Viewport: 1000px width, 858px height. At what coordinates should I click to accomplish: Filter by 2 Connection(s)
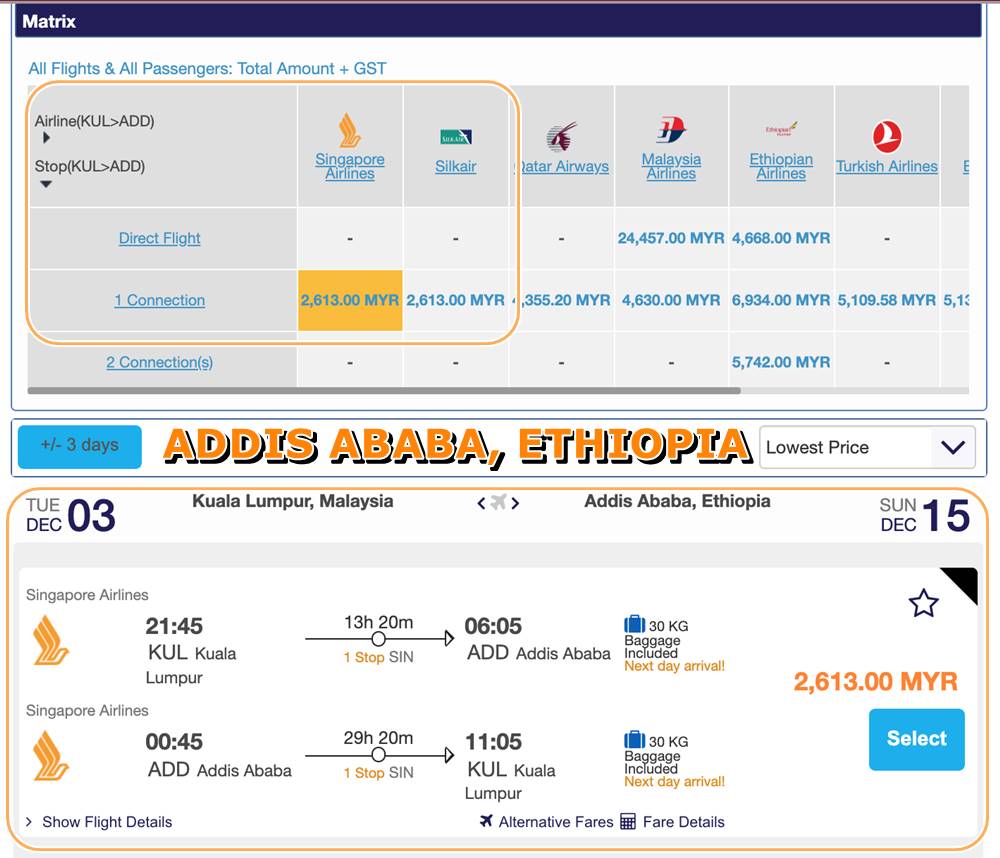pos(159,362)
